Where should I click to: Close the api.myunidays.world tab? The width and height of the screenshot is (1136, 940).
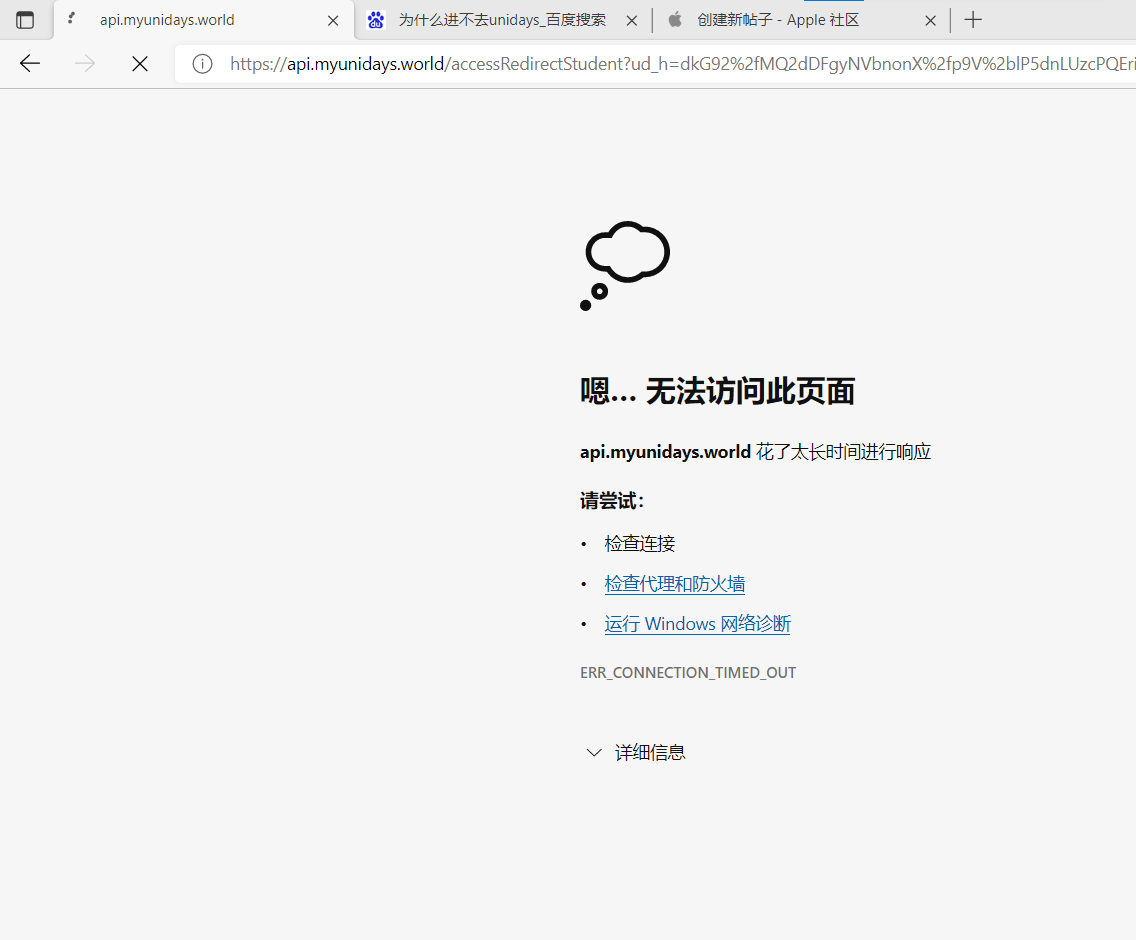tap(333, 20)
